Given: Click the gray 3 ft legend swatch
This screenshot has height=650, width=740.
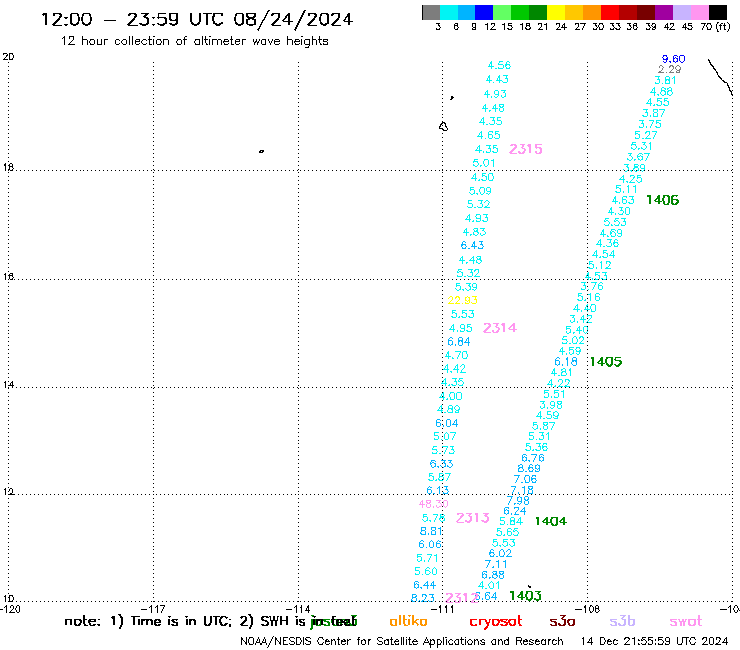Looking at the screenshot, I should click(431, 12).
